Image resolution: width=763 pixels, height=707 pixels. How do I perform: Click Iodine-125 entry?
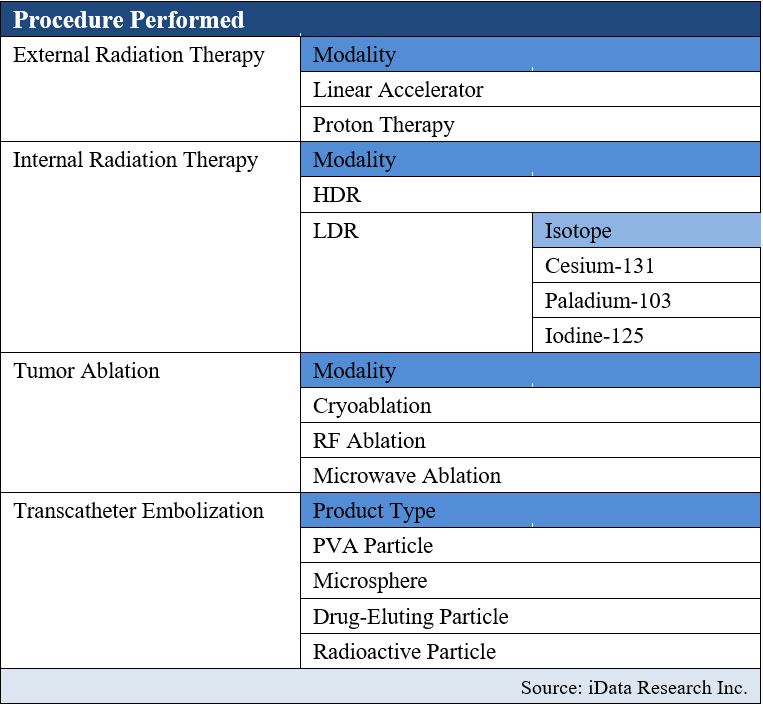click(x=647, y=335)
